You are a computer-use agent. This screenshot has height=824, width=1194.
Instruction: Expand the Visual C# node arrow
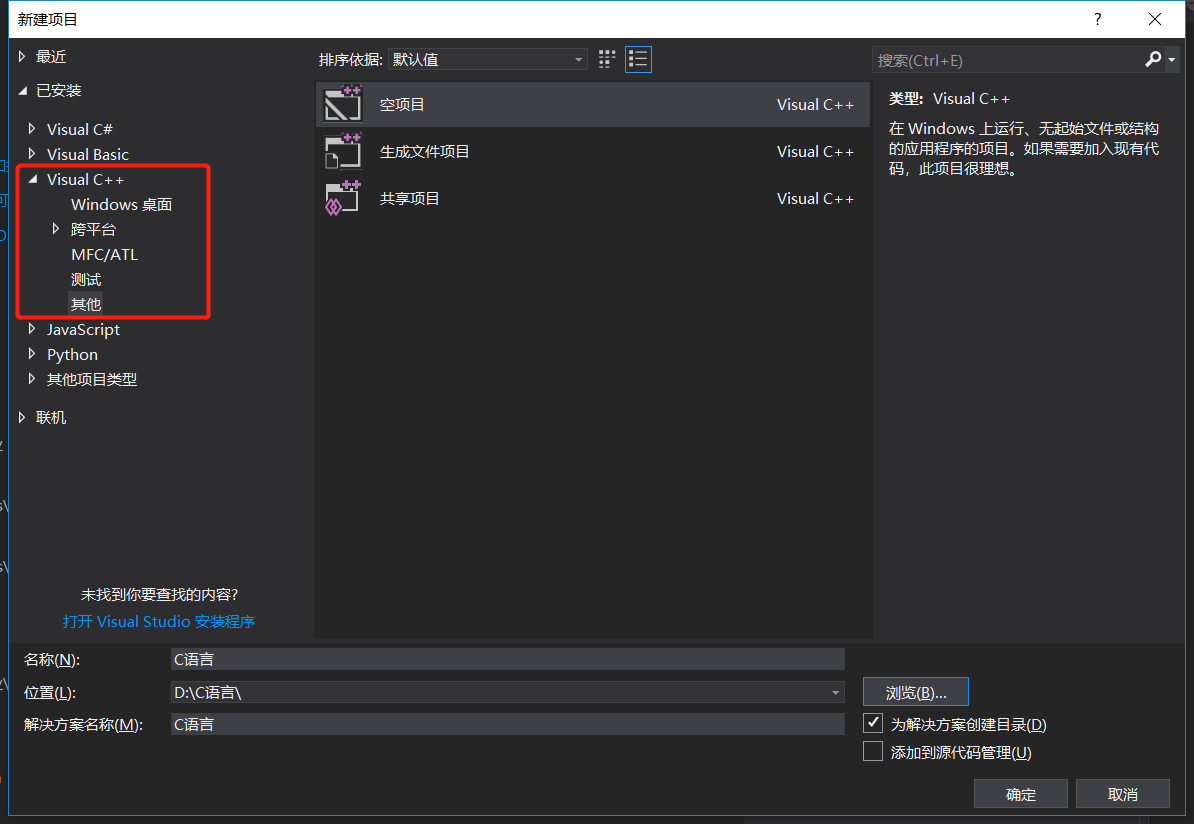click(32, 129)
